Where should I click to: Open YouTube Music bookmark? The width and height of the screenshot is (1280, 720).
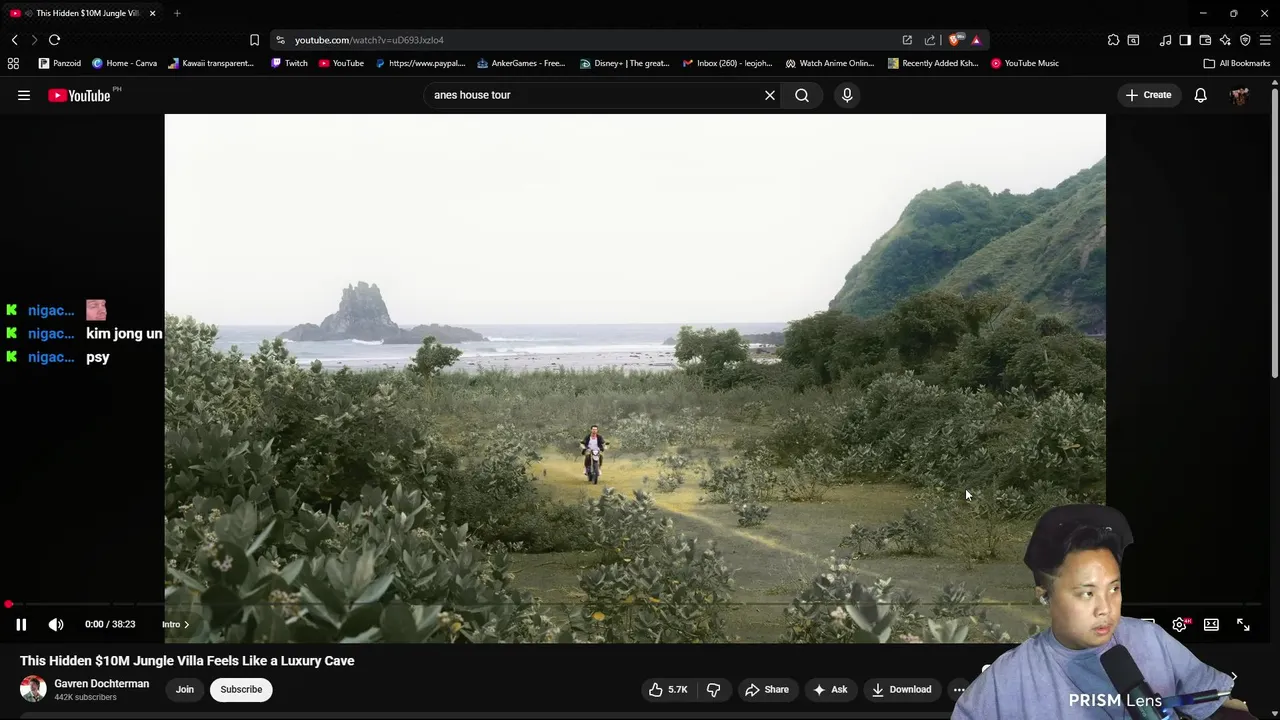click(x=1025, y=63)
